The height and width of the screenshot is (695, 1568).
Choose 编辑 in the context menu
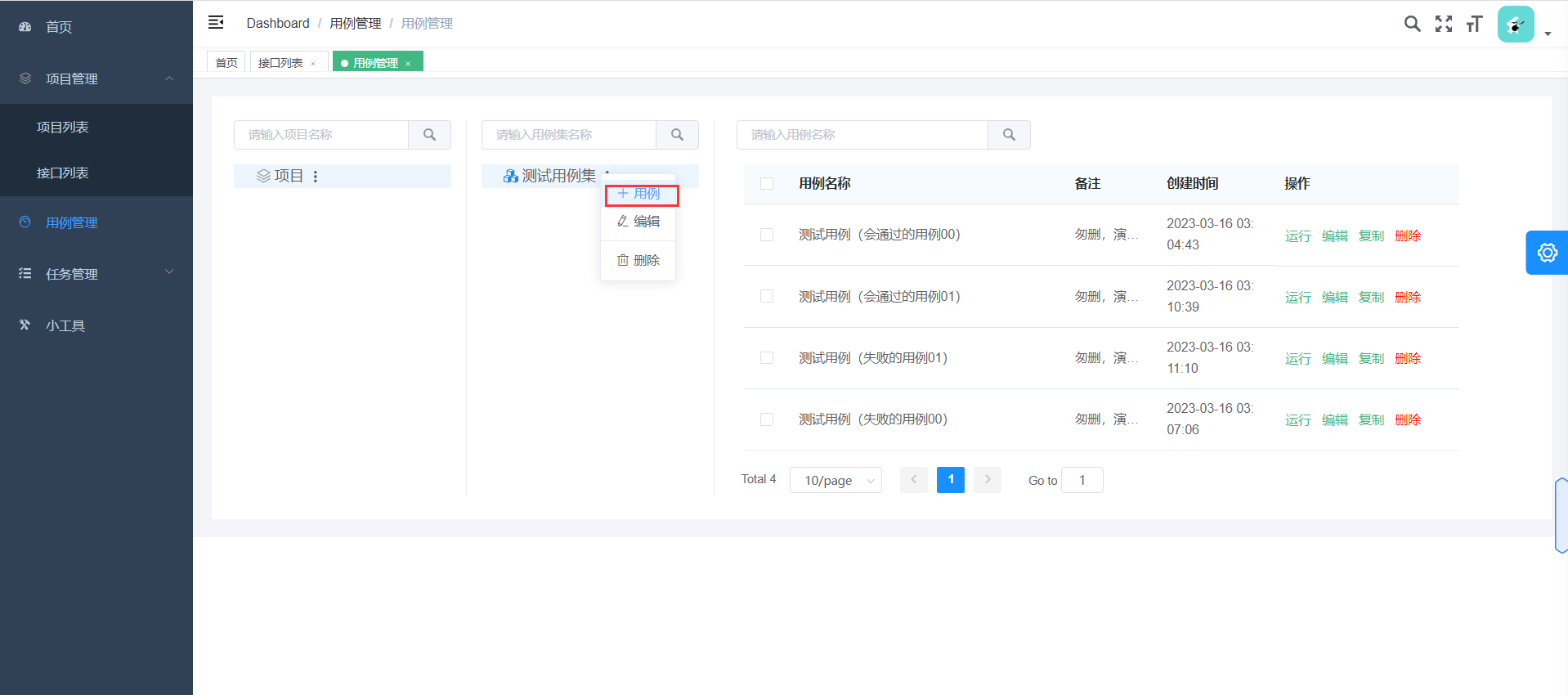click(638, 221)
